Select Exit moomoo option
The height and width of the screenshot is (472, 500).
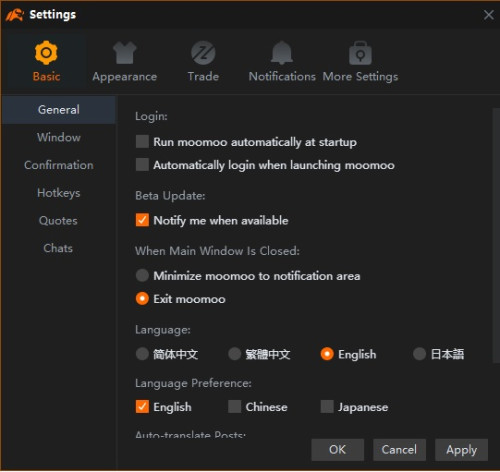(x=142, y=299)
